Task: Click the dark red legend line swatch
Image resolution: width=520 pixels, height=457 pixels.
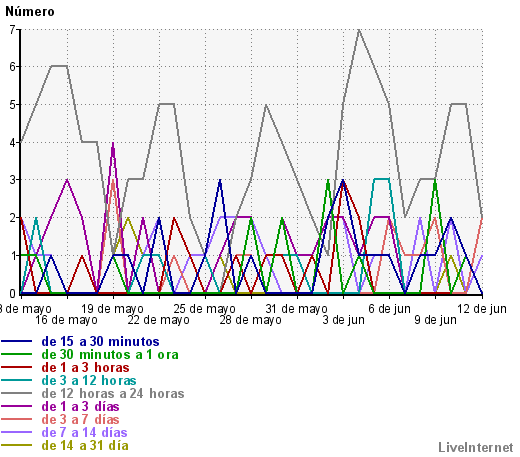Action: (17, 367)
